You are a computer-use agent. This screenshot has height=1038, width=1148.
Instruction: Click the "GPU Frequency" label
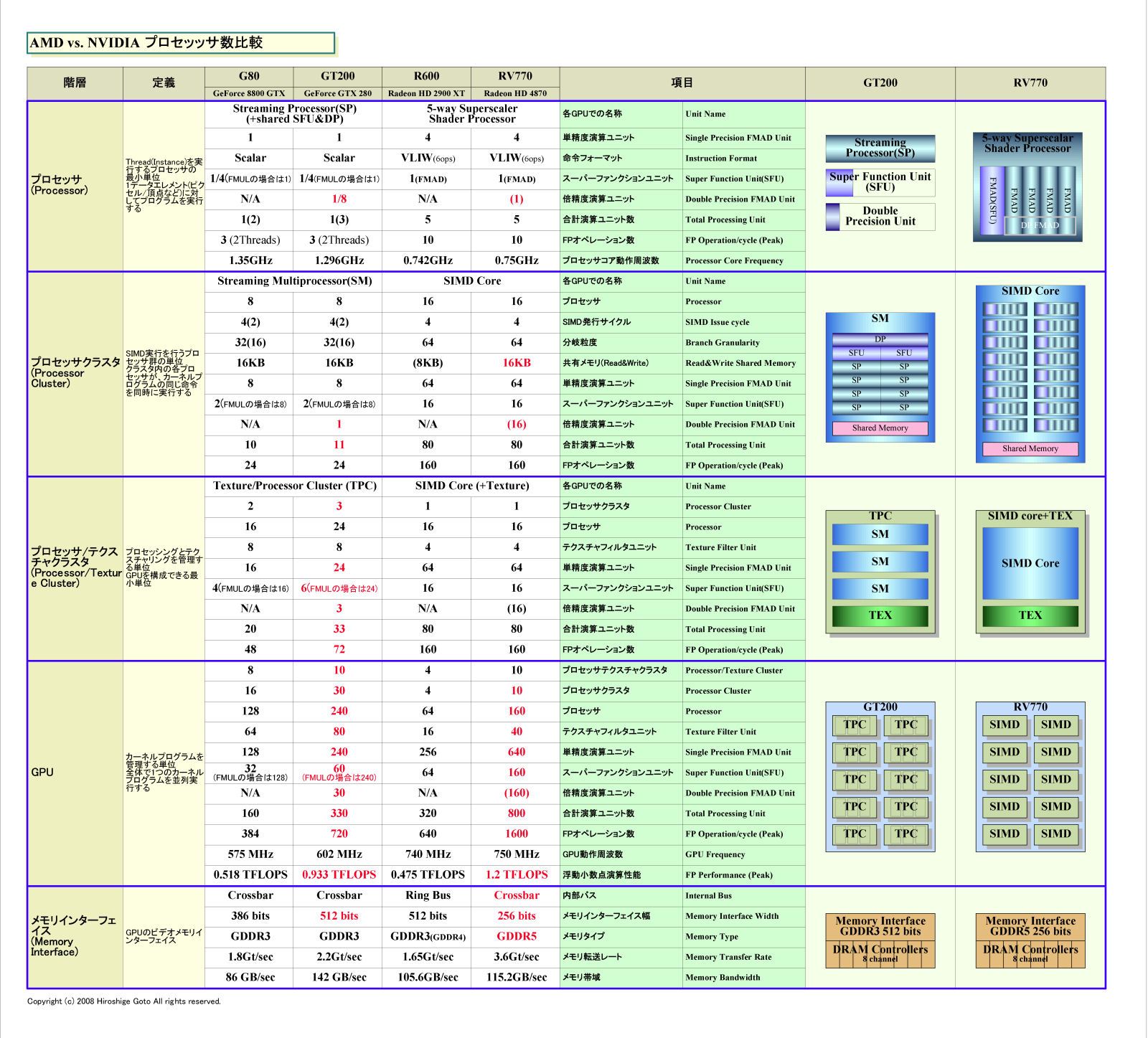[x=715, y=855]
